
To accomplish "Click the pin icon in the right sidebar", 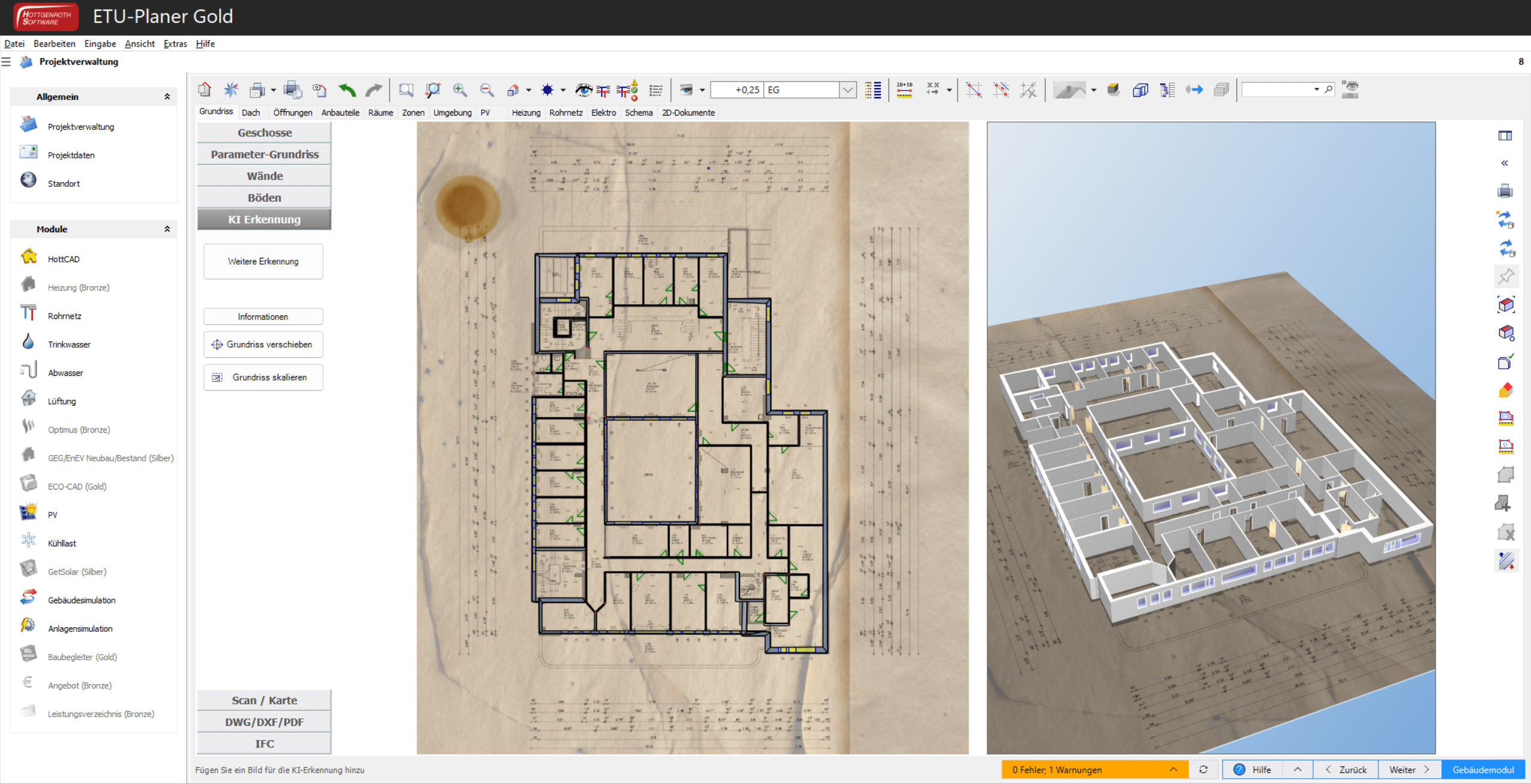I will click(1506, 276).
